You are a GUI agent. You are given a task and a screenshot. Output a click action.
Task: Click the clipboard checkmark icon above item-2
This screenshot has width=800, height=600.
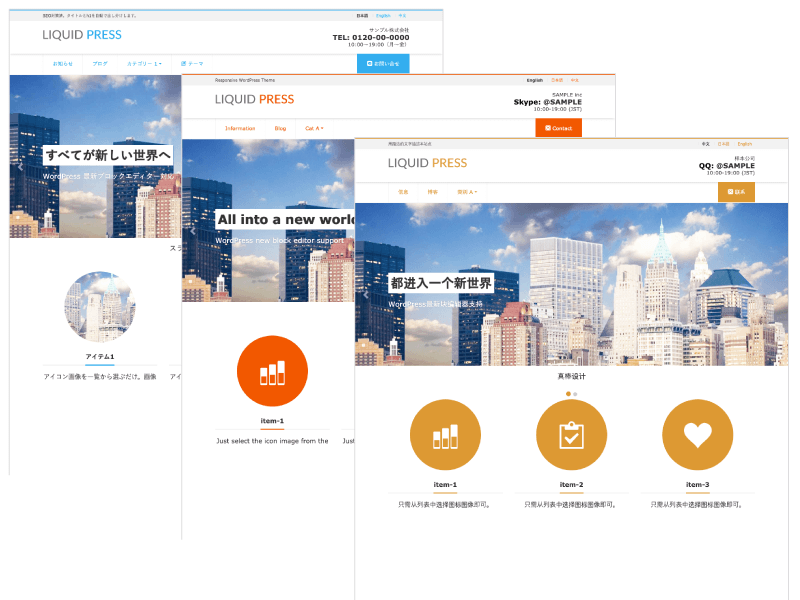571,435
